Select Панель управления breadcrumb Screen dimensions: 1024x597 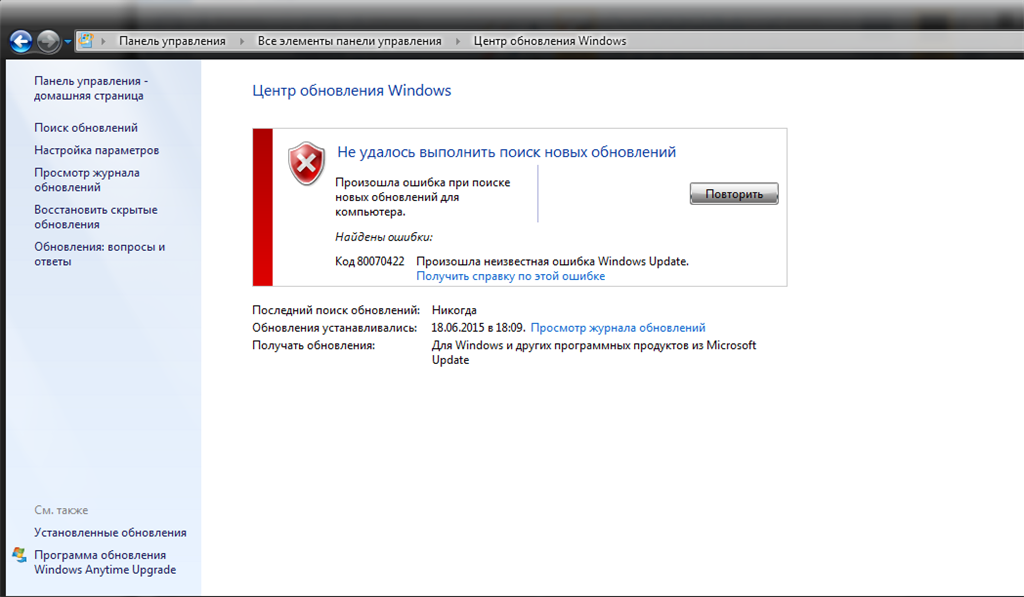[x=172, y=41]
